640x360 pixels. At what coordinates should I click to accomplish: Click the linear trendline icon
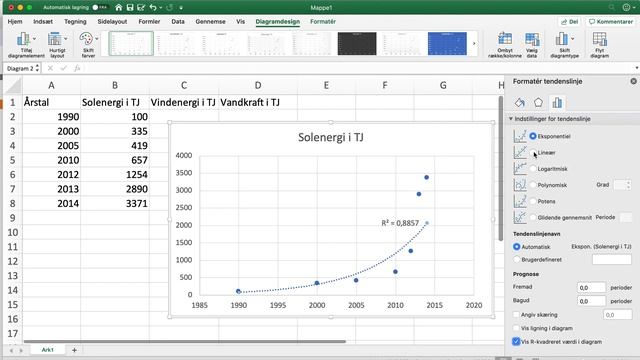point(520,152)
